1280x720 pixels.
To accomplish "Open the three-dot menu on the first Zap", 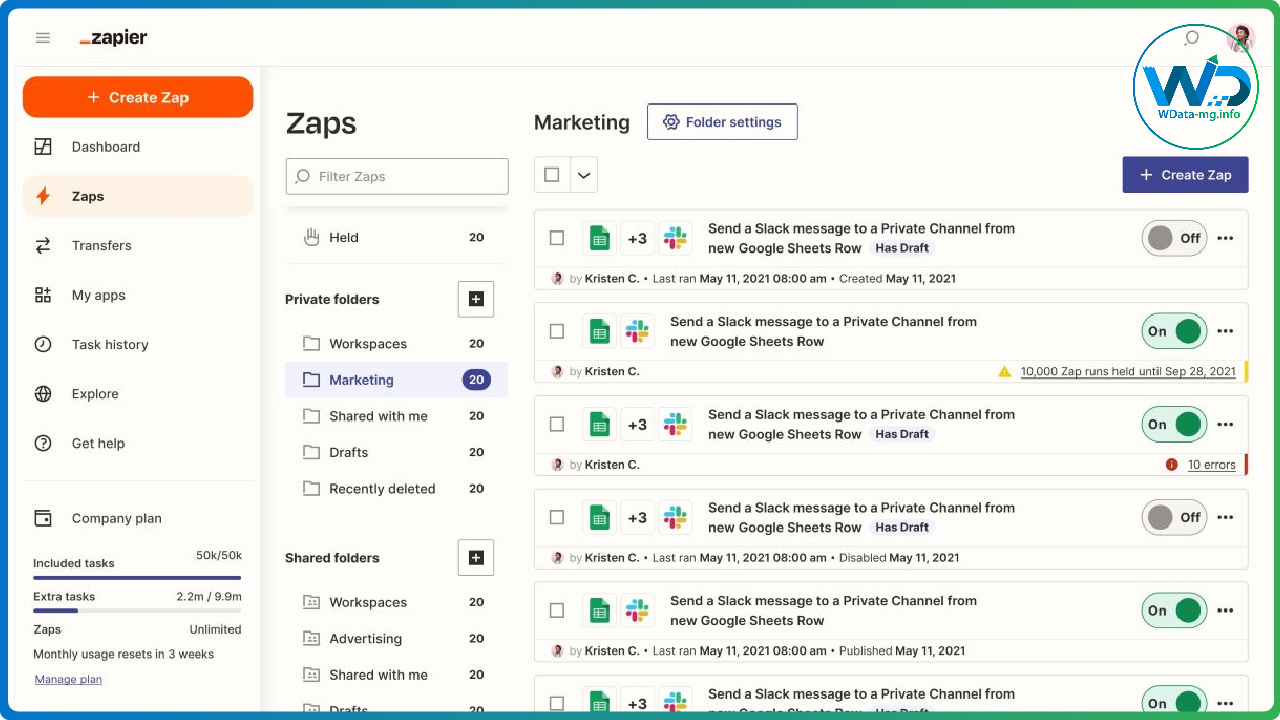I will pos(1226,237).
